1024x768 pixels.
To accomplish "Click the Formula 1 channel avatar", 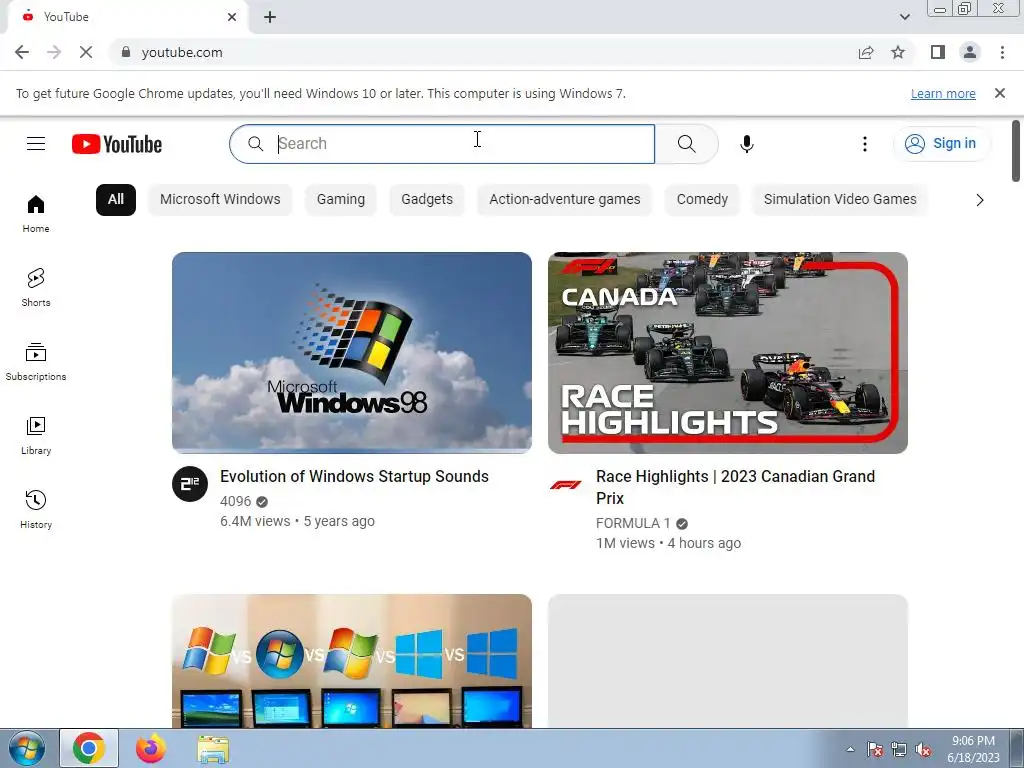I will click(566, 485).
